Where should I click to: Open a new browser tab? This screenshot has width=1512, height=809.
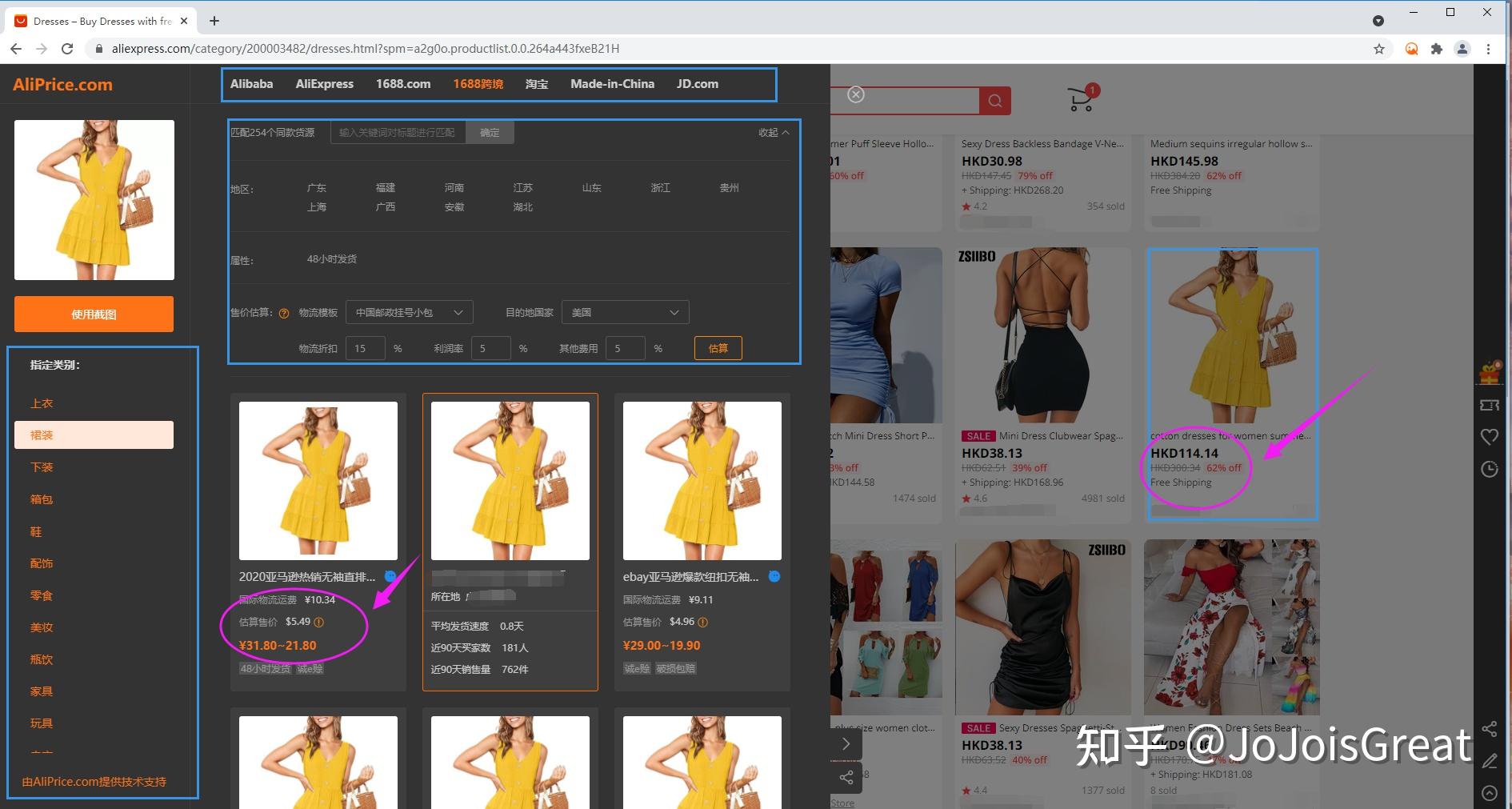tap(214, 21)
